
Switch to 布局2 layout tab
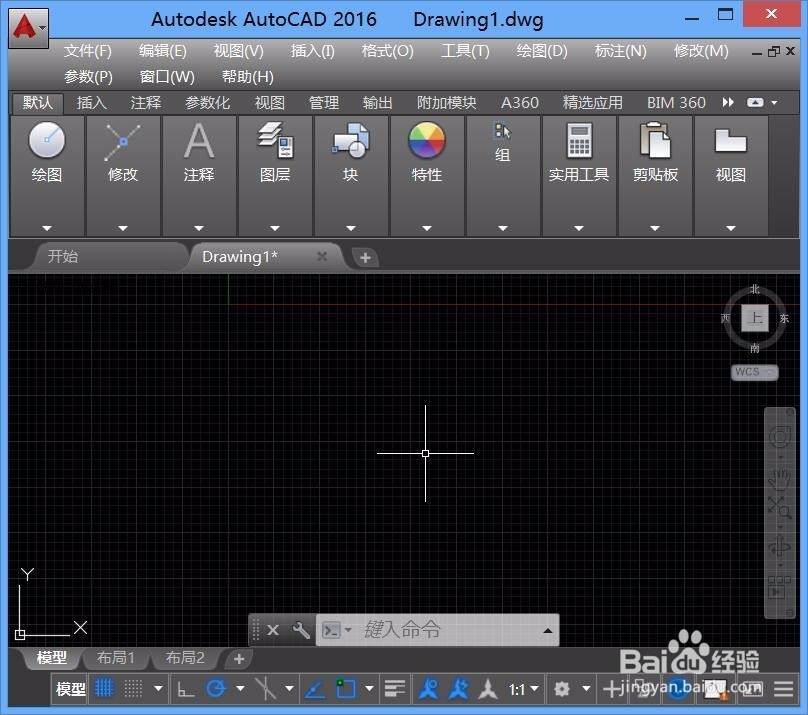tap(185, 658)
